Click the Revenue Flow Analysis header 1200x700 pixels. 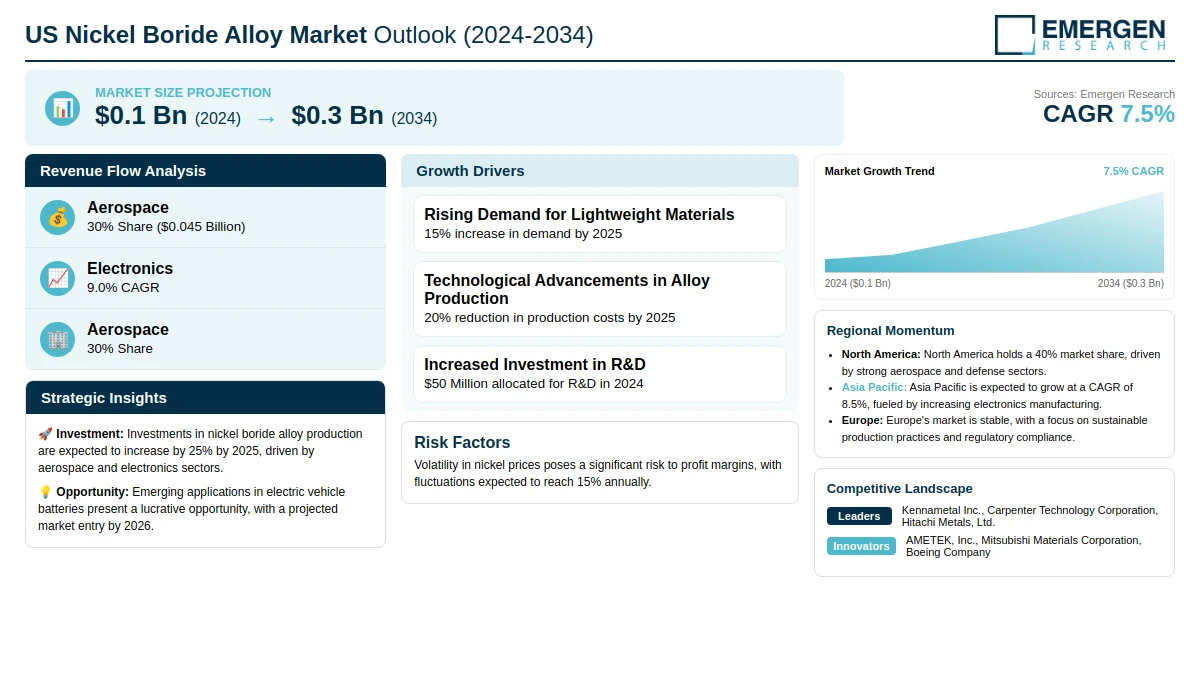pos(205,171)
